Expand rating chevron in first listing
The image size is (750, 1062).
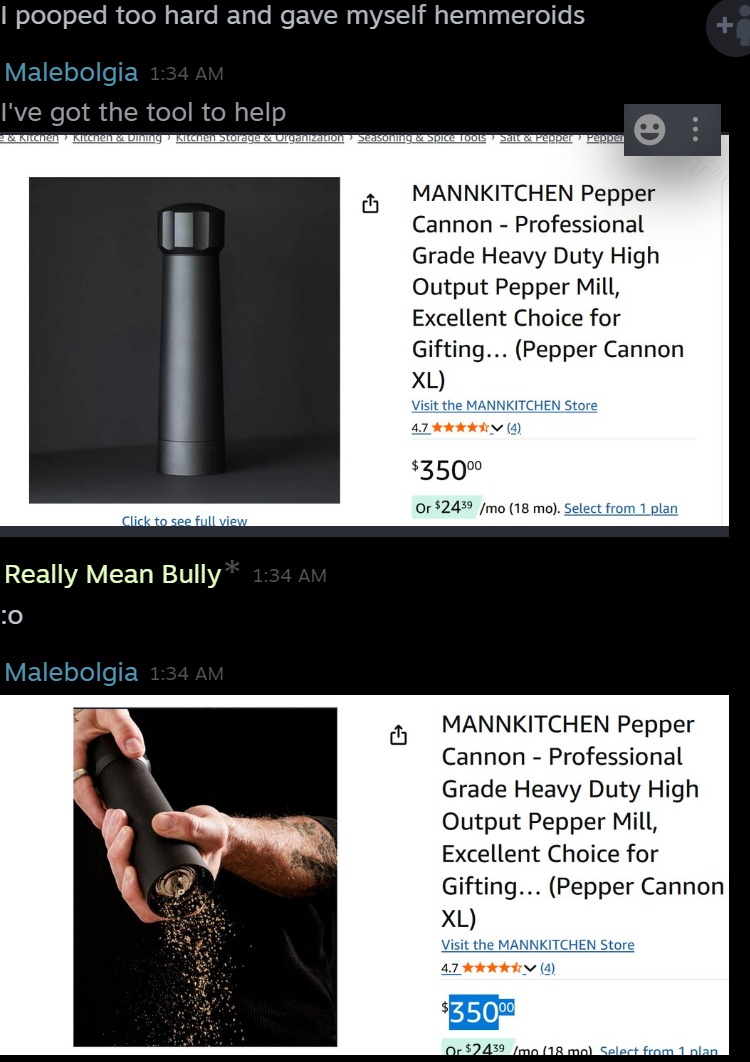click(497, 428)
